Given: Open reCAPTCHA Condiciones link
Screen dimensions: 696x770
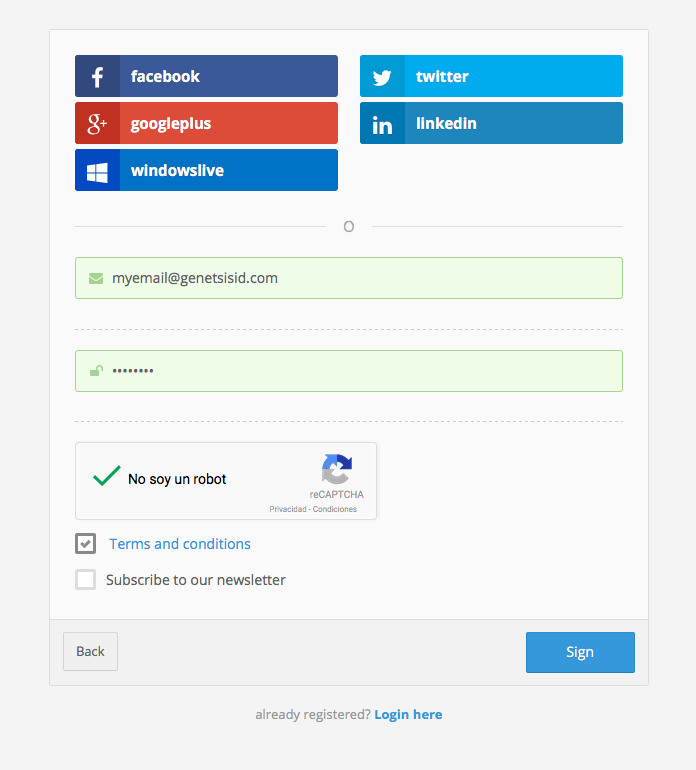Looking at the screenshot, I should pyautogui.click(x=335, y=509).
